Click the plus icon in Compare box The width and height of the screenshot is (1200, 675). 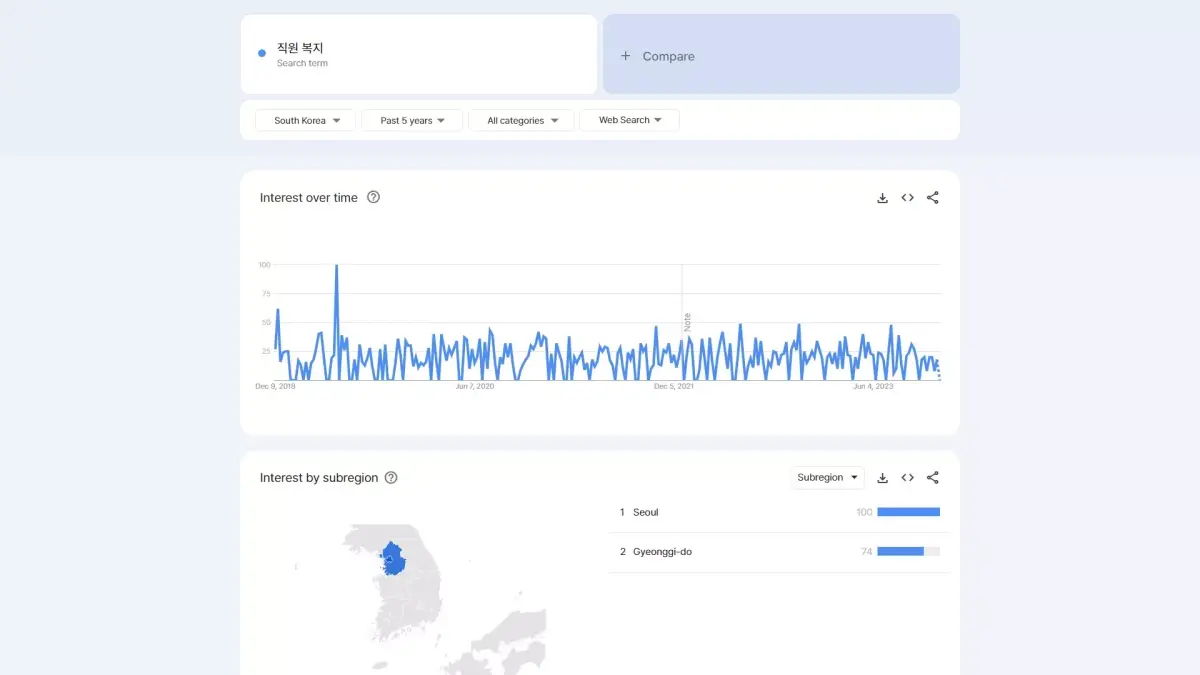pyautogui.click(x=626, y=56)
